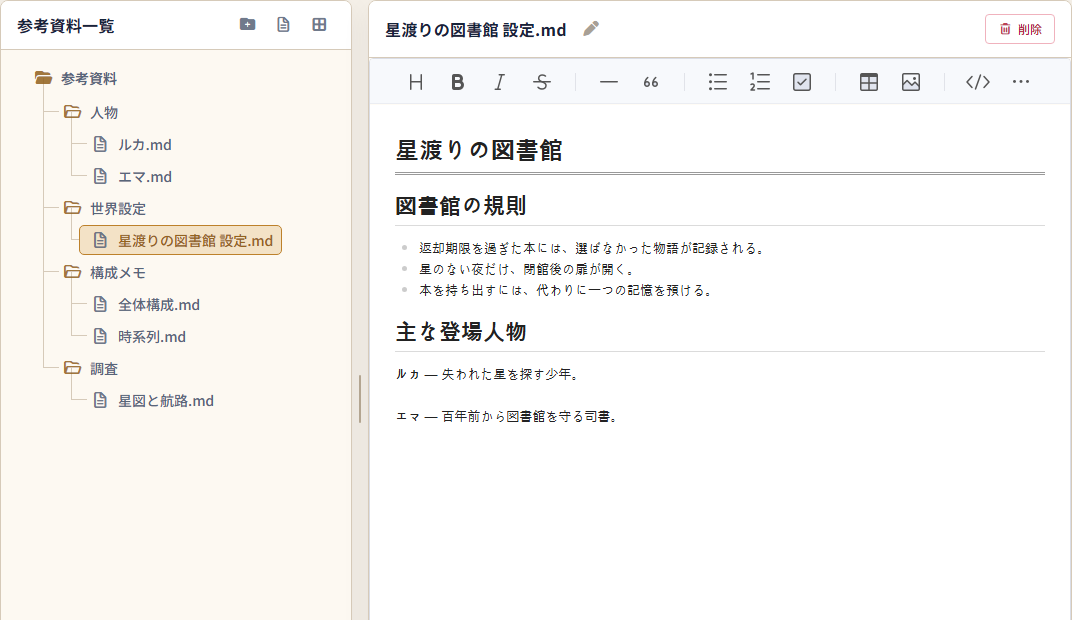Insert a task checkbox list
Image resolution: width=1072 pixels, height=620 pixels.
tap(801, 82)
